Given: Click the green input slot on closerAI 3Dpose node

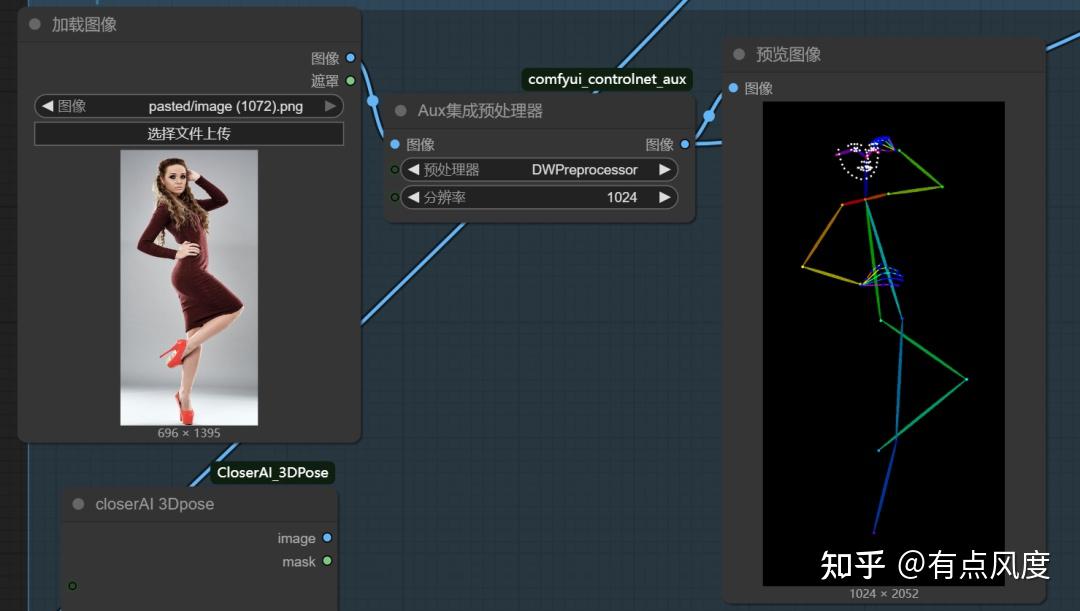Looking at the screenshot, I should click(71, 586).
